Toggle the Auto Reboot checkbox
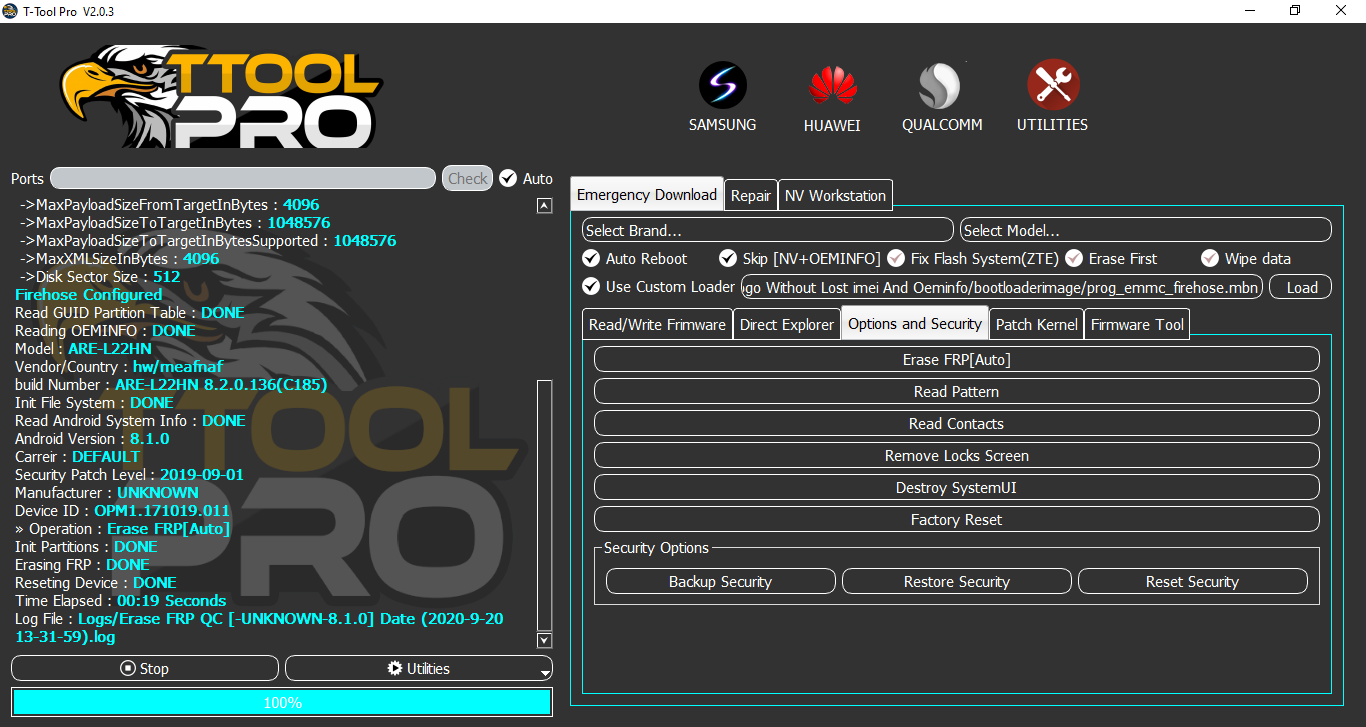This screenshot has width=1366, height=727. tap(591, 258)
